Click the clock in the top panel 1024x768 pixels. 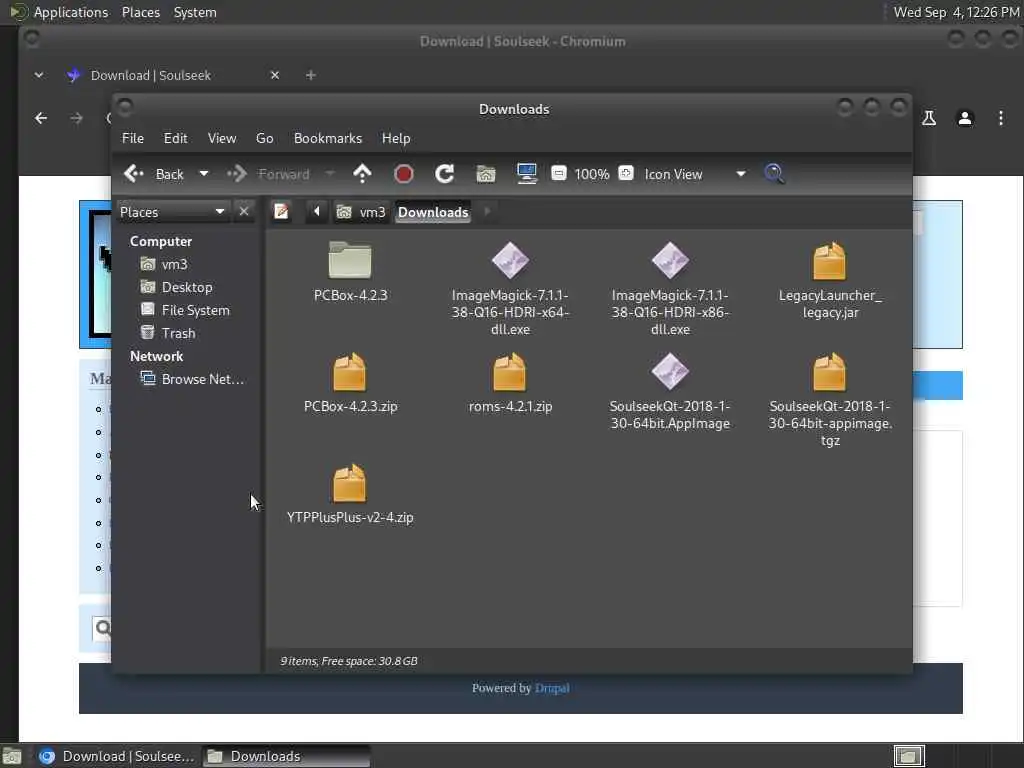[955, 12]
